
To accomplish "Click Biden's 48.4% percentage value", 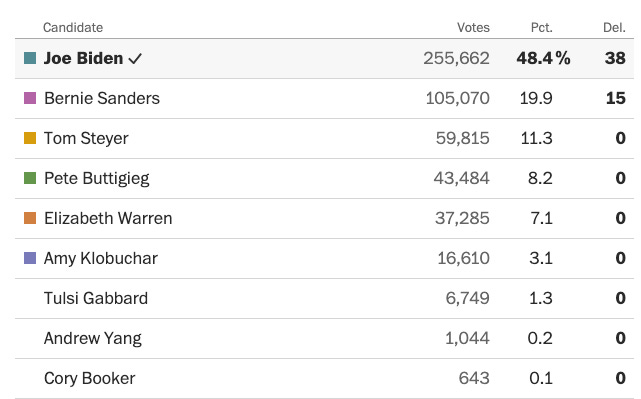I will (543, 58).
